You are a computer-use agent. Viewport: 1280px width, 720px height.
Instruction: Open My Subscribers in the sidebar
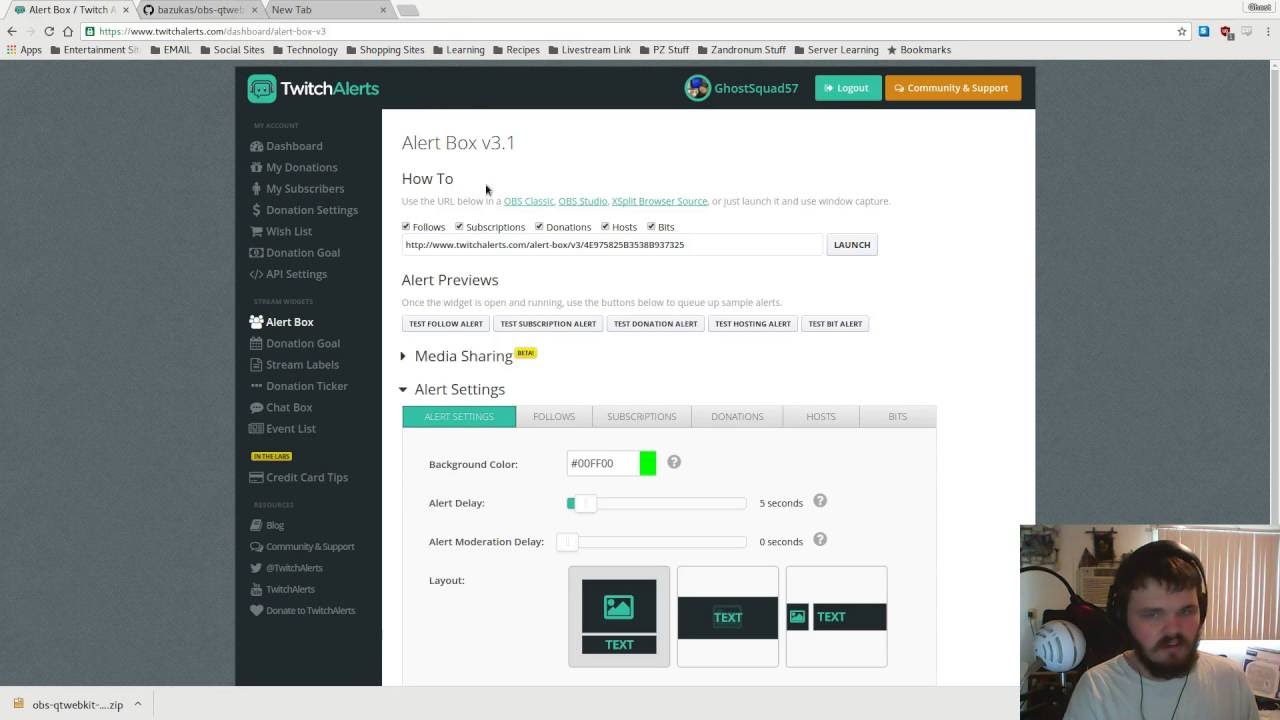pyautogui.click(x=296, y=188)
